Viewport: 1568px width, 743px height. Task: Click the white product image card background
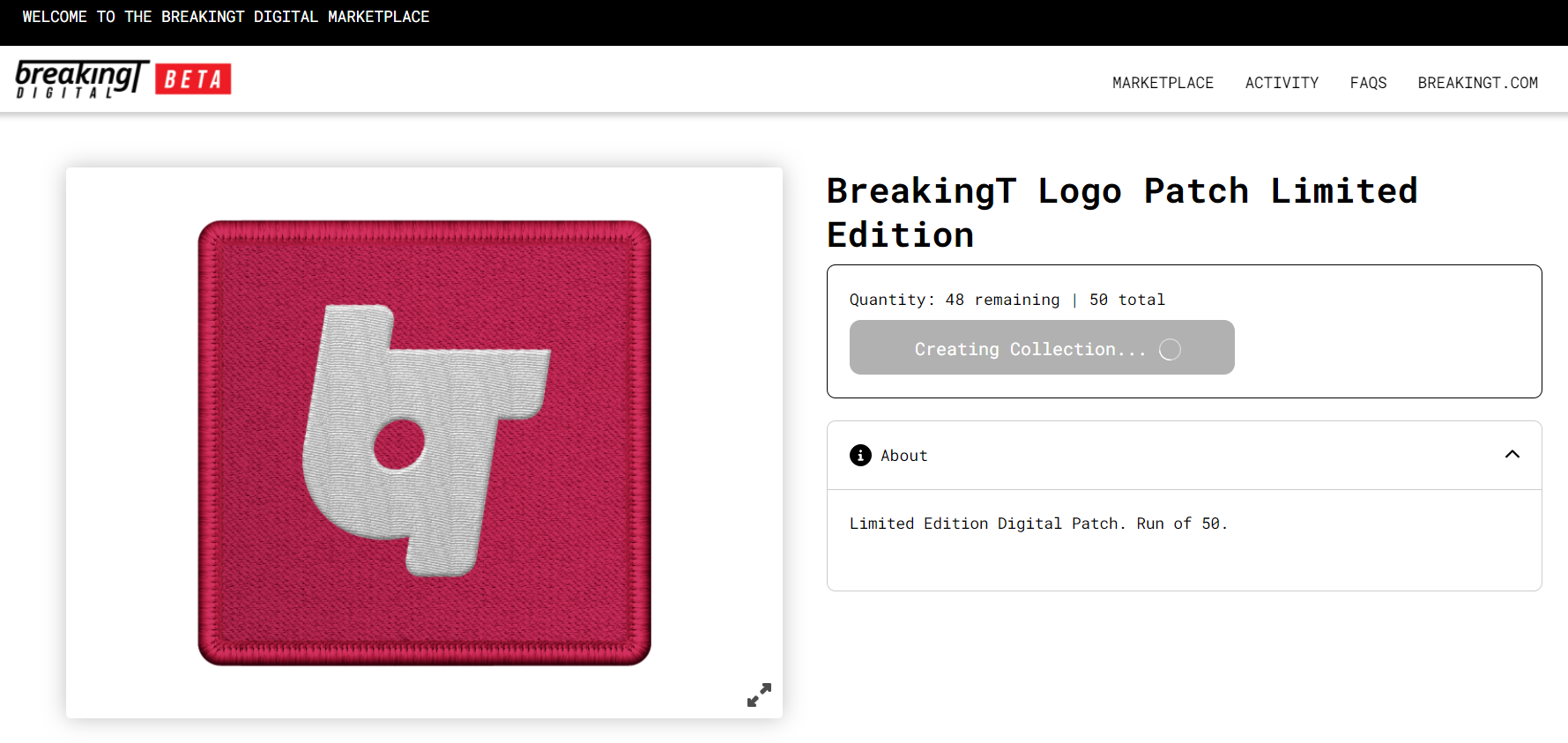point(132,441)
